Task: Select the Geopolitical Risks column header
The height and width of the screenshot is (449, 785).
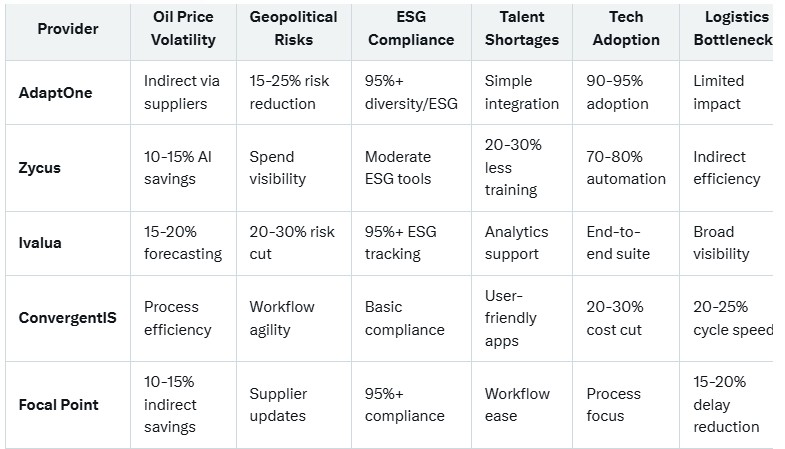Action: tap(292, 29)
